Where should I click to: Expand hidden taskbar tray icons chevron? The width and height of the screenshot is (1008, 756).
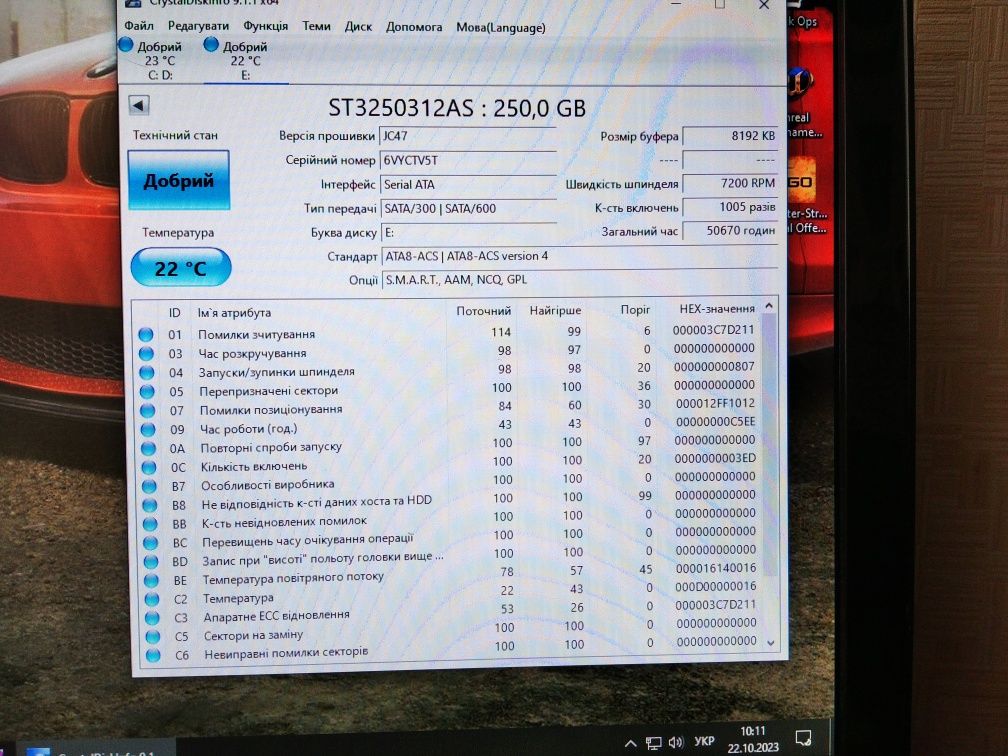(631, 744)
